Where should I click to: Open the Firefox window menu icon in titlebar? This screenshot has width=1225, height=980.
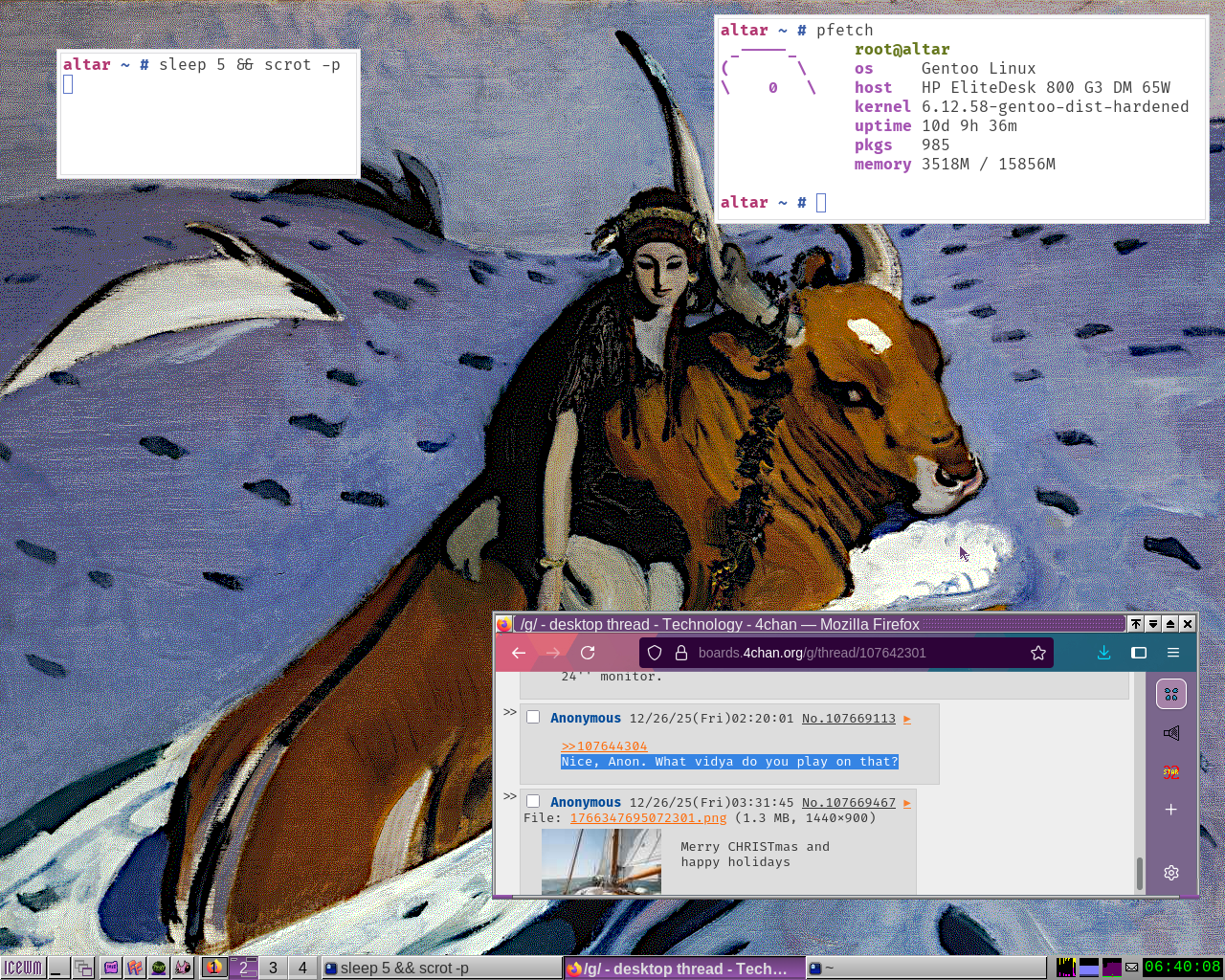[504, 624]
